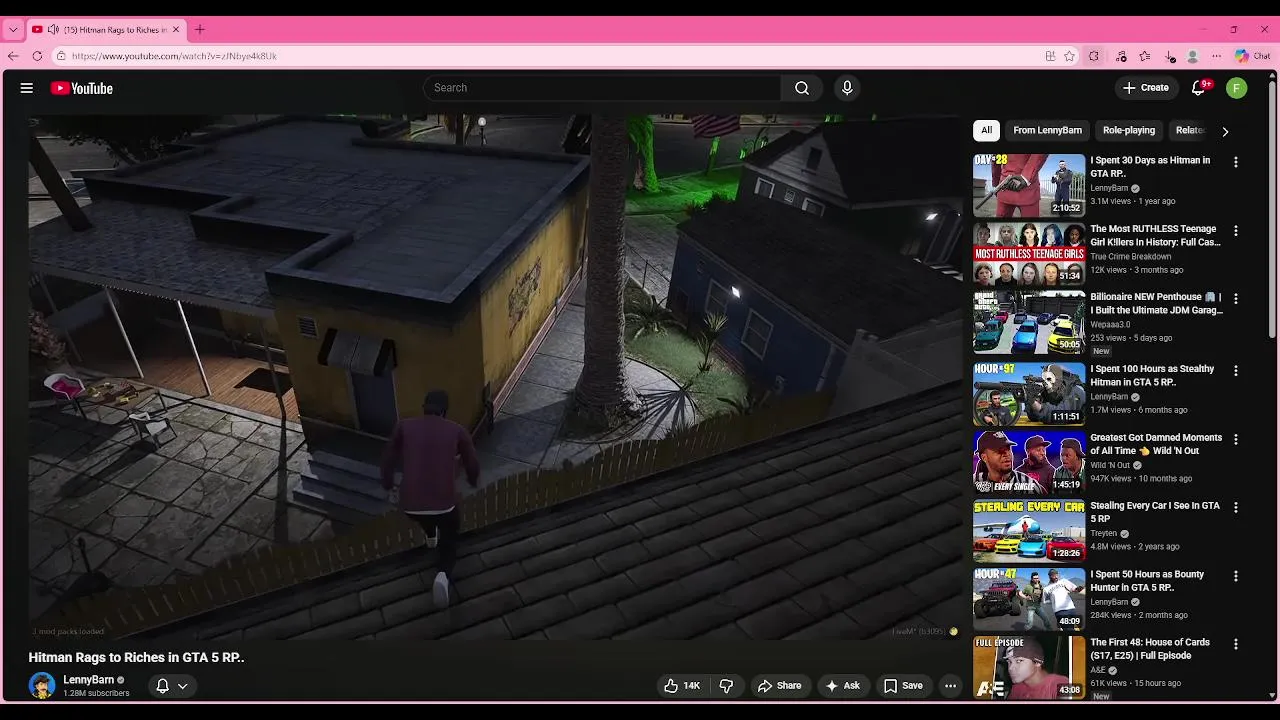The width and height of the screenshot is (1280, 720).
Task: Open options for I Spent 30 Days video
Action: [1236, 162]
